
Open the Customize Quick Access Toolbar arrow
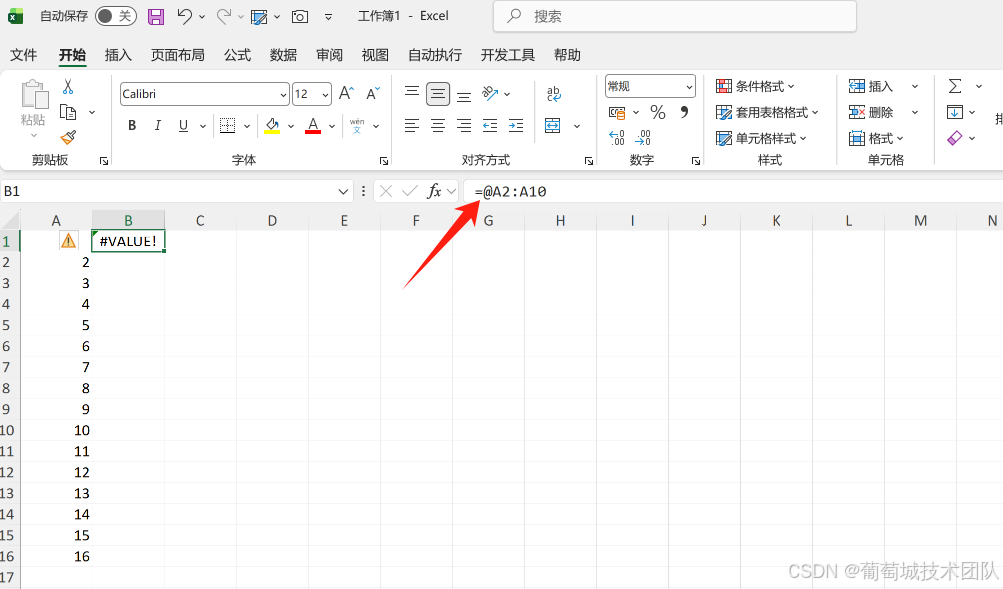[x=328, y=17]
